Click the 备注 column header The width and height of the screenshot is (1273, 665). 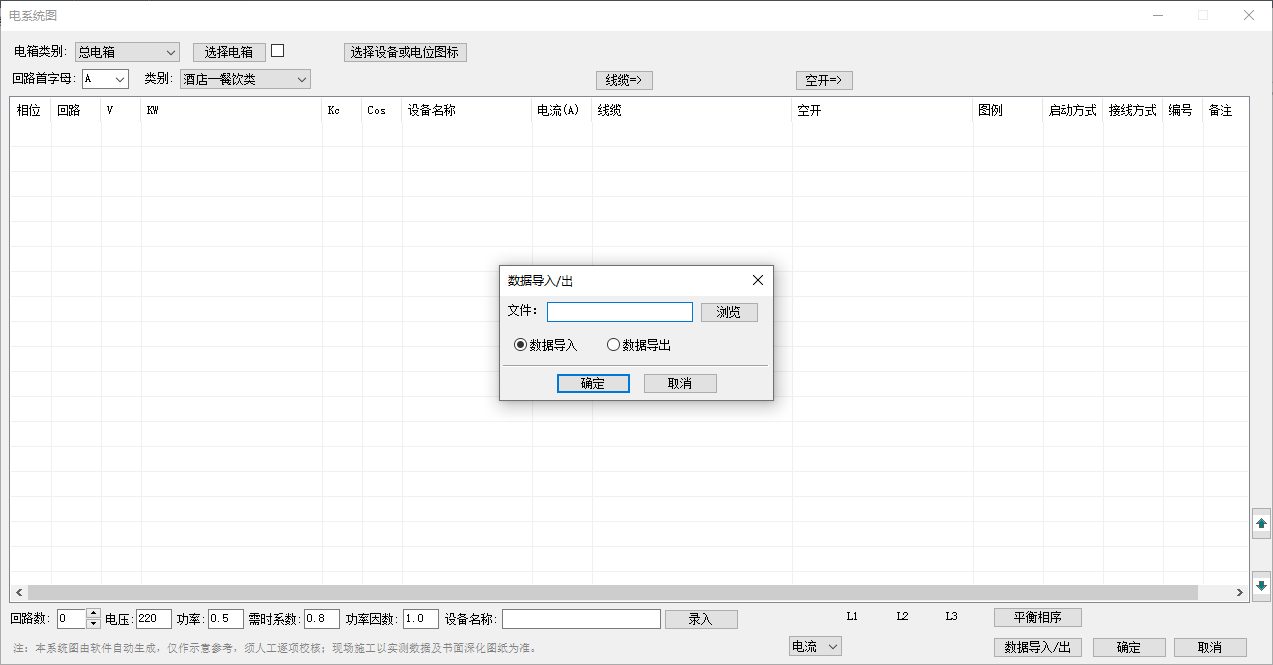(x=1226, y=111)
